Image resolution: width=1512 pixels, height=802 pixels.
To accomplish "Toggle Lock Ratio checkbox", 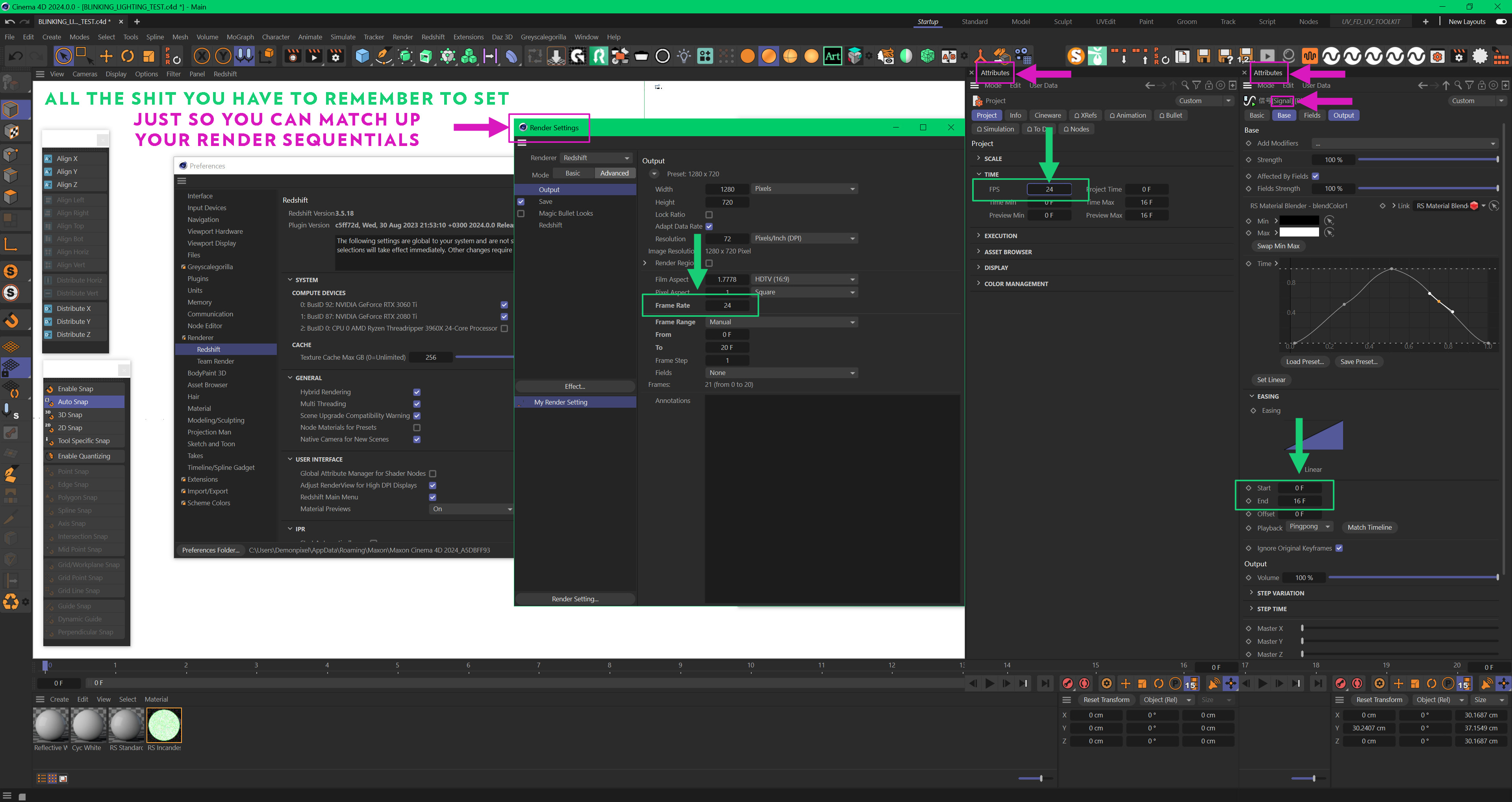I will pos(709,215).
